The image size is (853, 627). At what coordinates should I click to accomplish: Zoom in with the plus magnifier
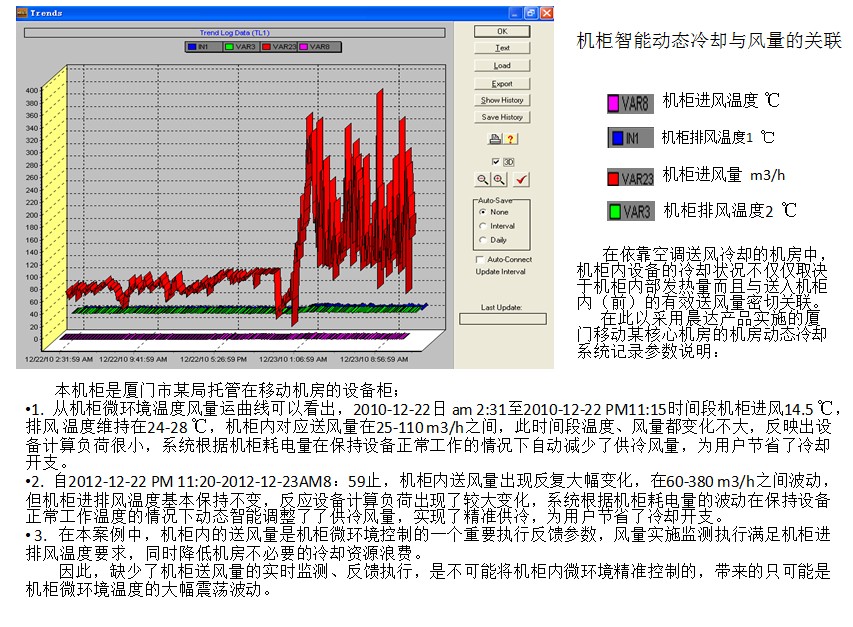(x=499, y=179)
